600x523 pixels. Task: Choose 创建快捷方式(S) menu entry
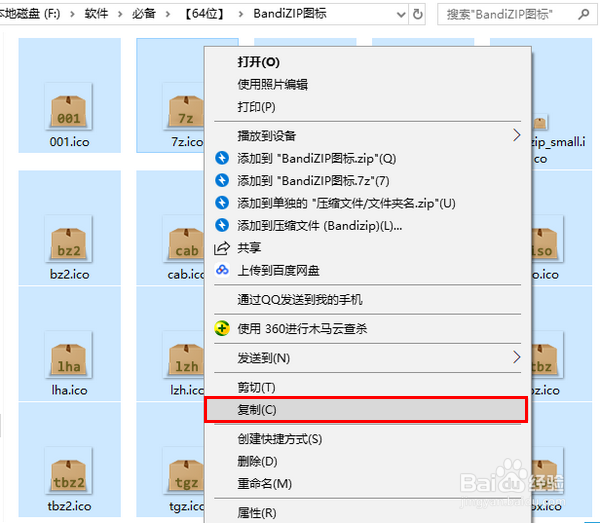point(368,439)
